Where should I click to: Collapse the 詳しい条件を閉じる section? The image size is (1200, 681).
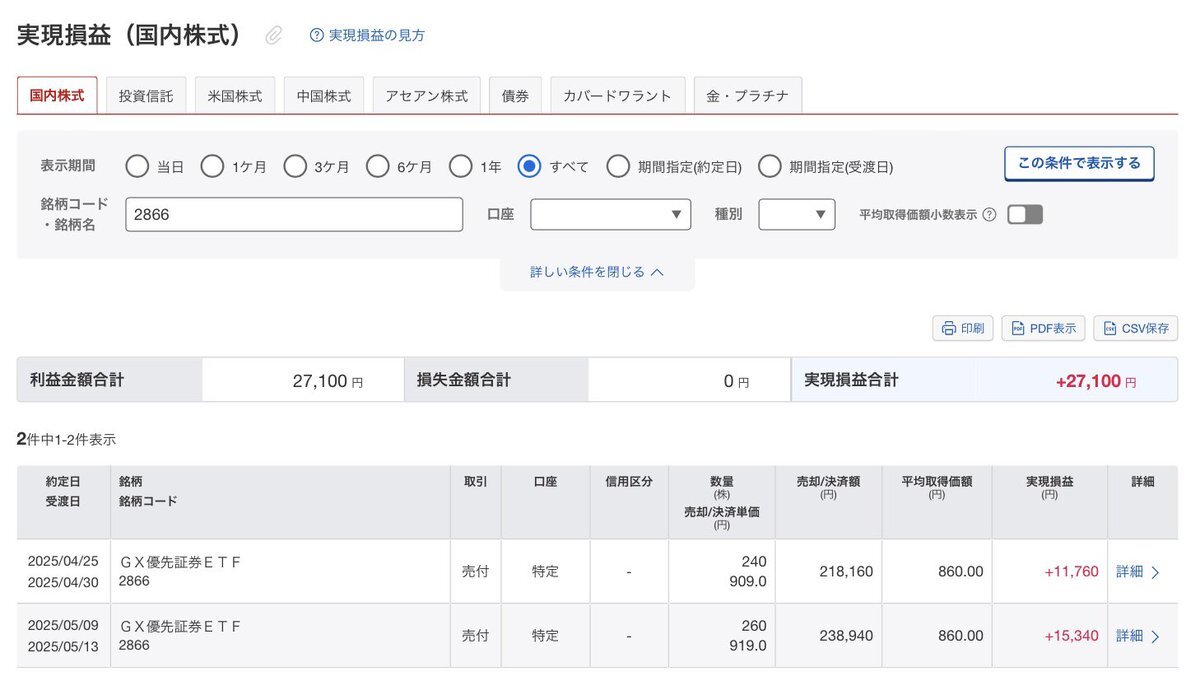coord(597,271)
